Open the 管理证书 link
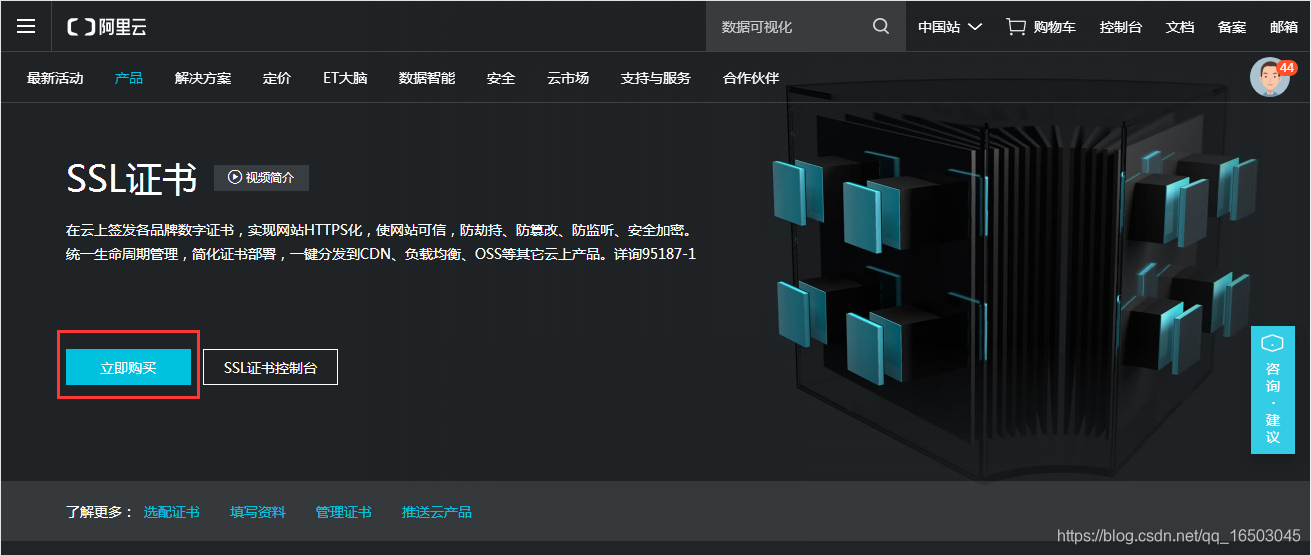 343,512
